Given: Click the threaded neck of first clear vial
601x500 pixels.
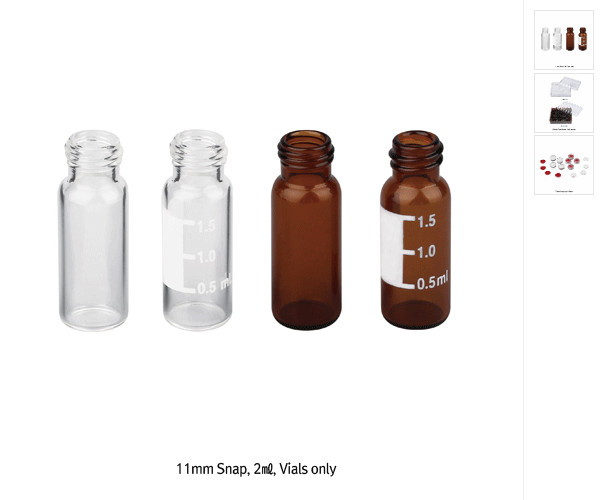Looking at the screenshot, I should click(x=94, y=150).
